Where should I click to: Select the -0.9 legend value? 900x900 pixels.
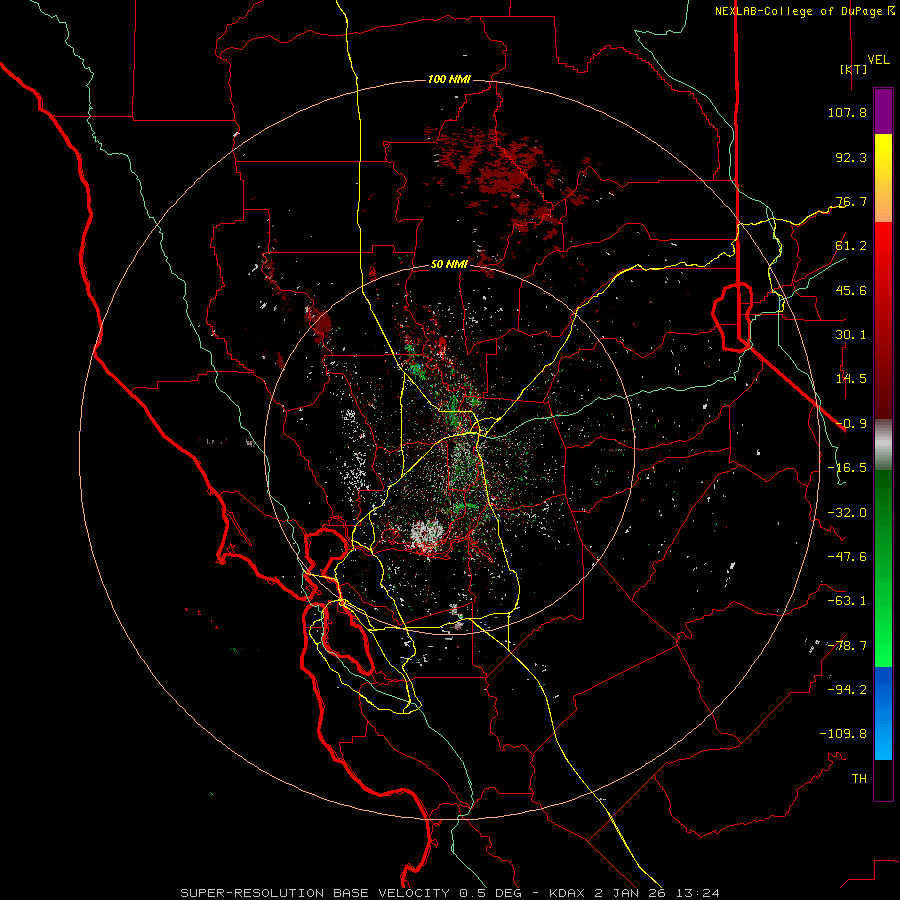coord(851,424)
